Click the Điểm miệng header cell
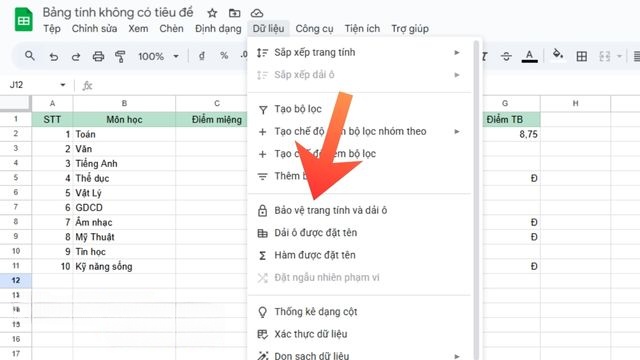Screen dimensions: 640x360 [211, 119]
